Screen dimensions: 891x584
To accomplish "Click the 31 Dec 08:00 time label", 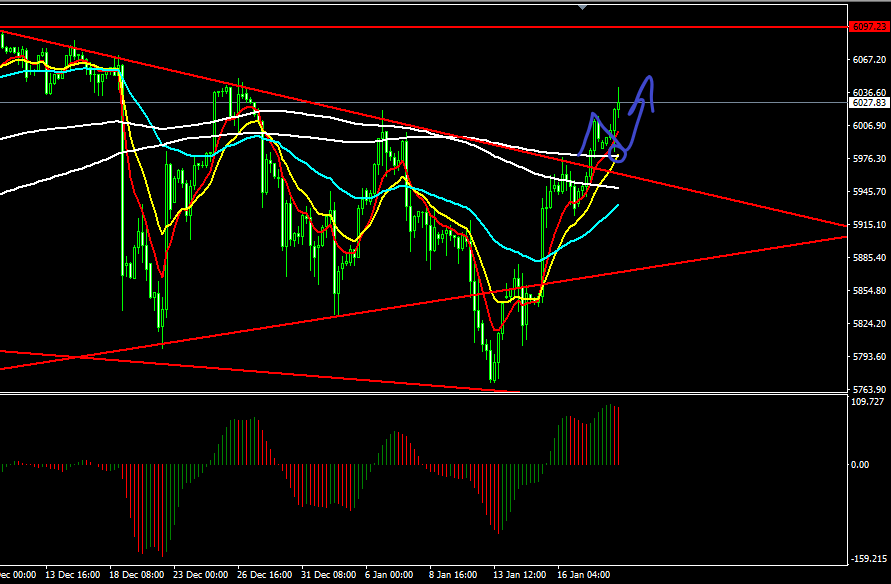I will click(328, 575).
